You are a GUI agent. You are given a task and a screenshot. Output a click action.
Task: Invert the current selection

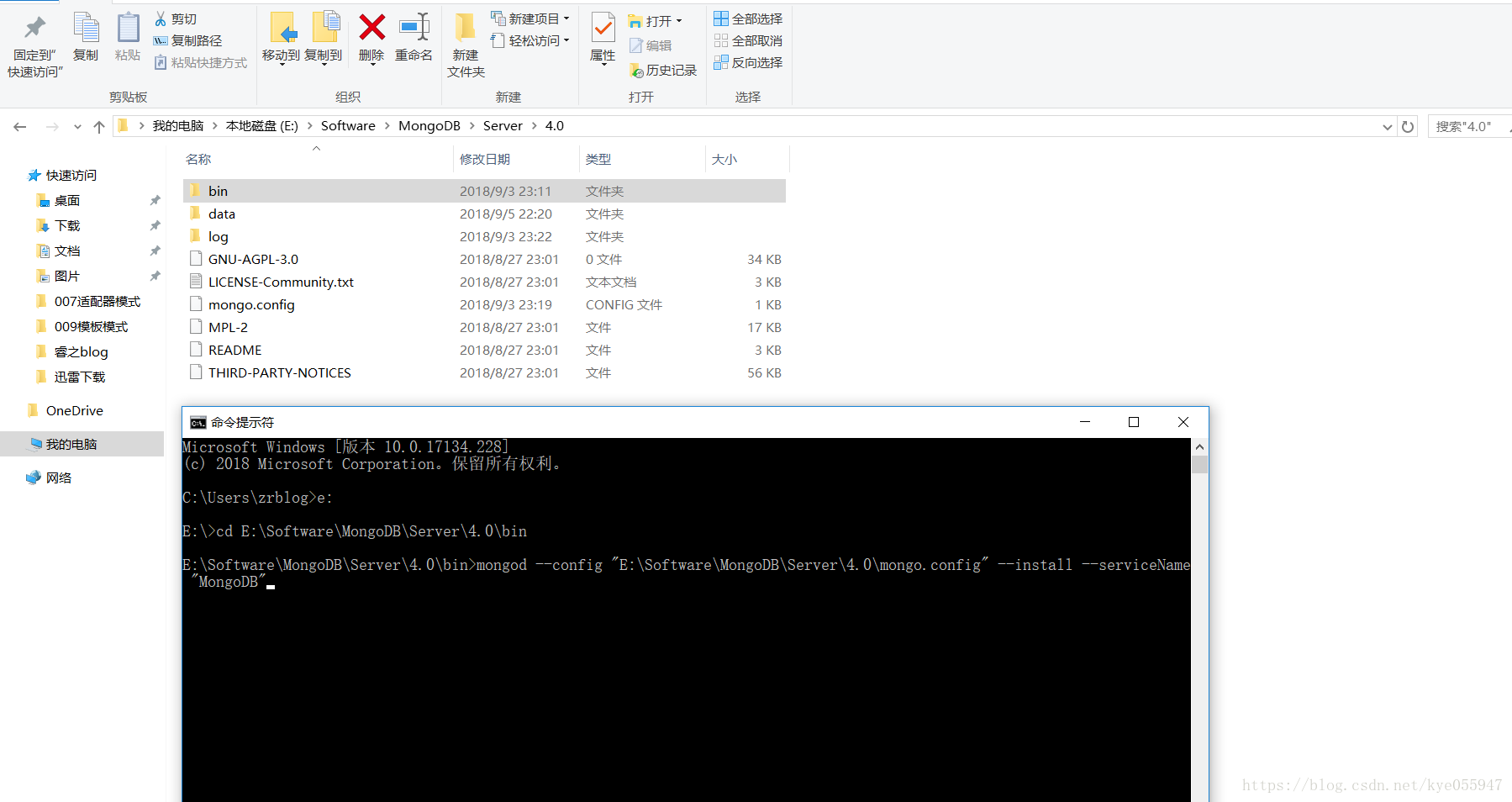(x=748, y=62)
